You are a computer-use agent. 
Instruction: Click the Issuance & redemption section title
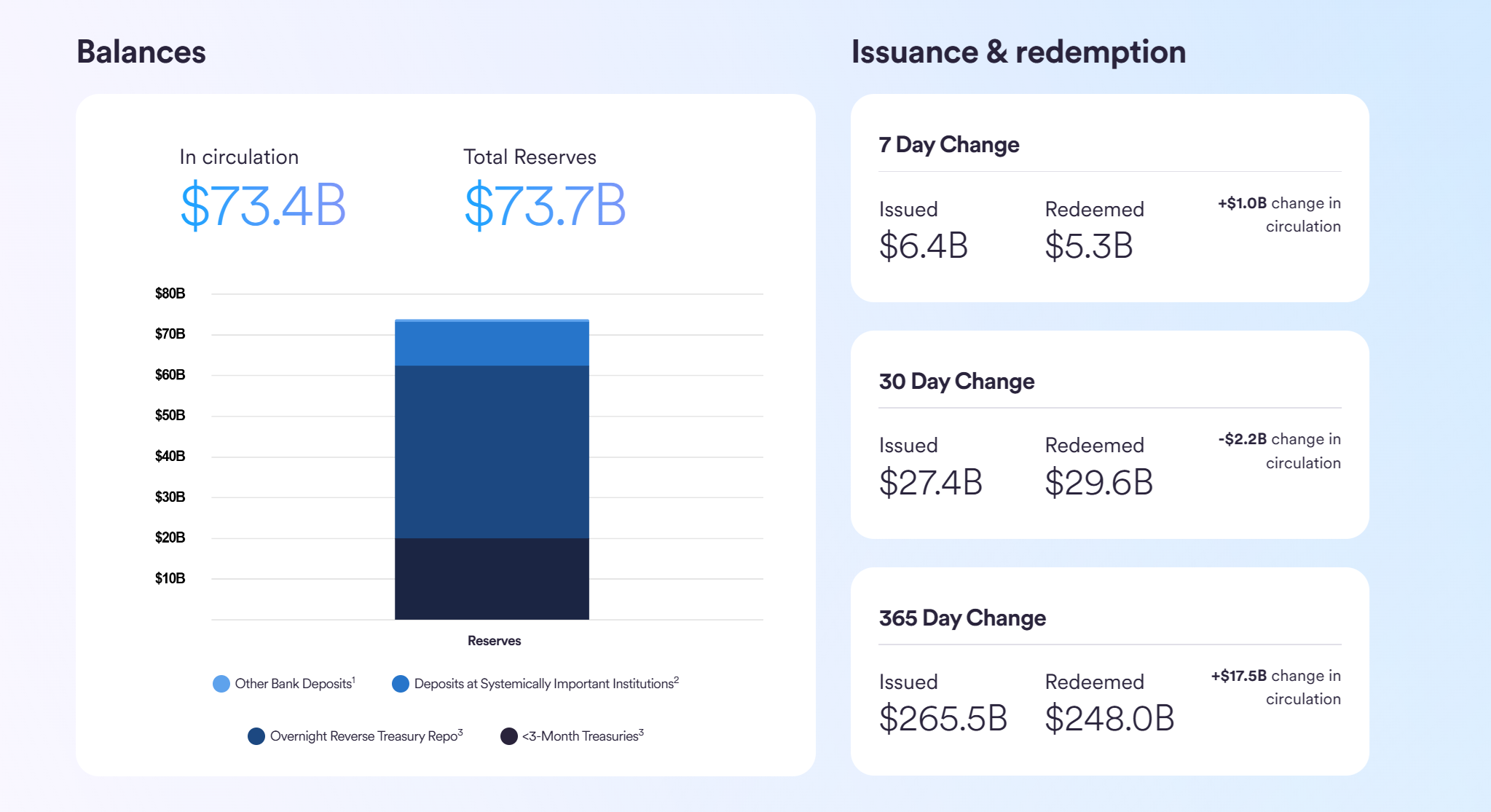[1018, 52]
